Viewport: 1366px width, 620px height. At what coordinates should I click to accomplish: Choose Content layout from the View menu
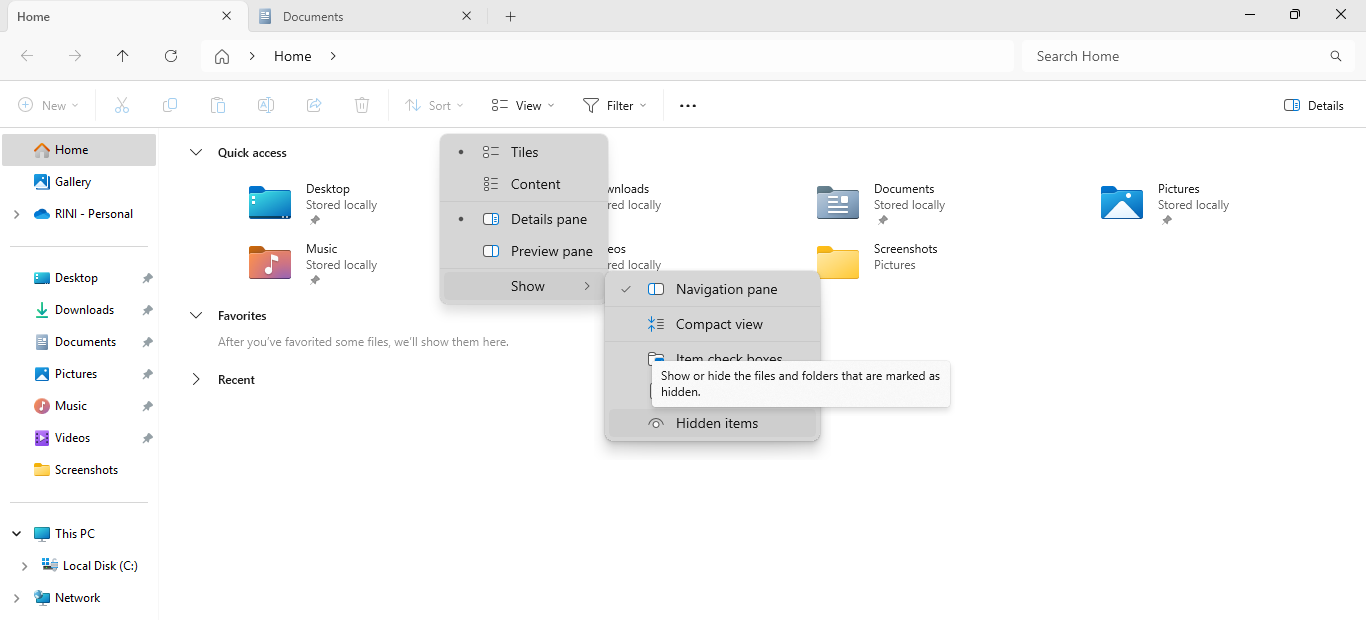(535, 184)
